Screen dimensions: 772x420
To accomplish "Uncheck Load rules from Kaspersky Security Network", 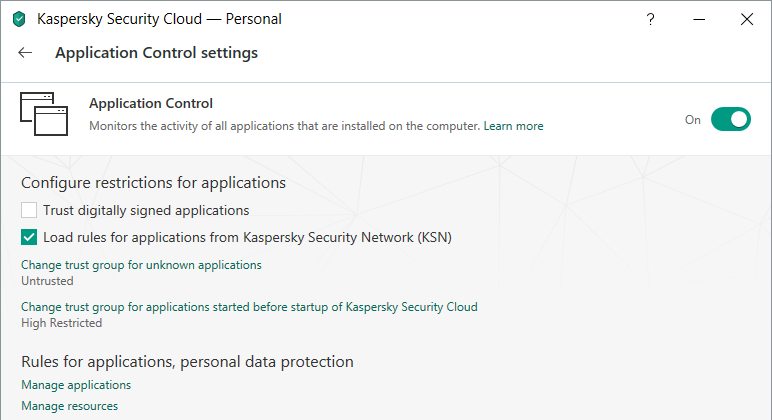I will (30, 237).
